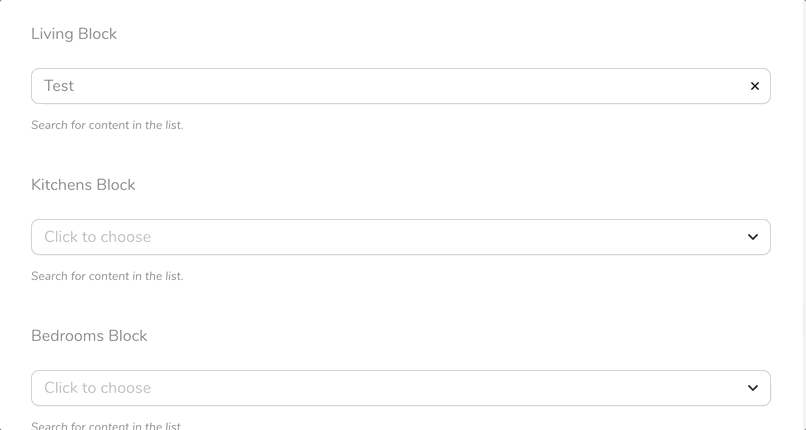Viewport: 806px width, 430px height.
Task: Click the Kitchens Block label
Action: tap(83, 185)
